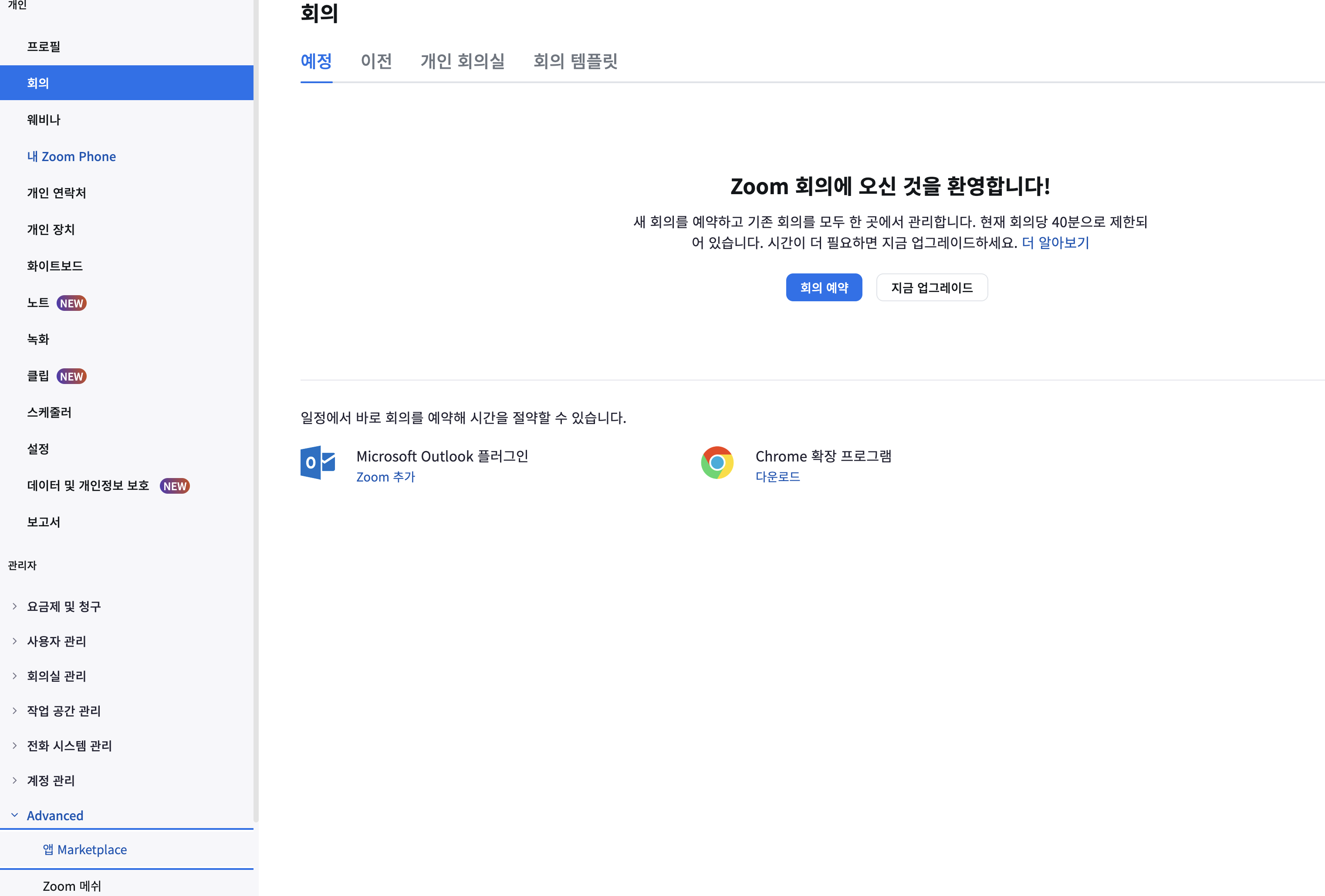Expand the 사용자 관리 section chevron
The height and width of the screenshot is (896, 1325).
[15, 641]
